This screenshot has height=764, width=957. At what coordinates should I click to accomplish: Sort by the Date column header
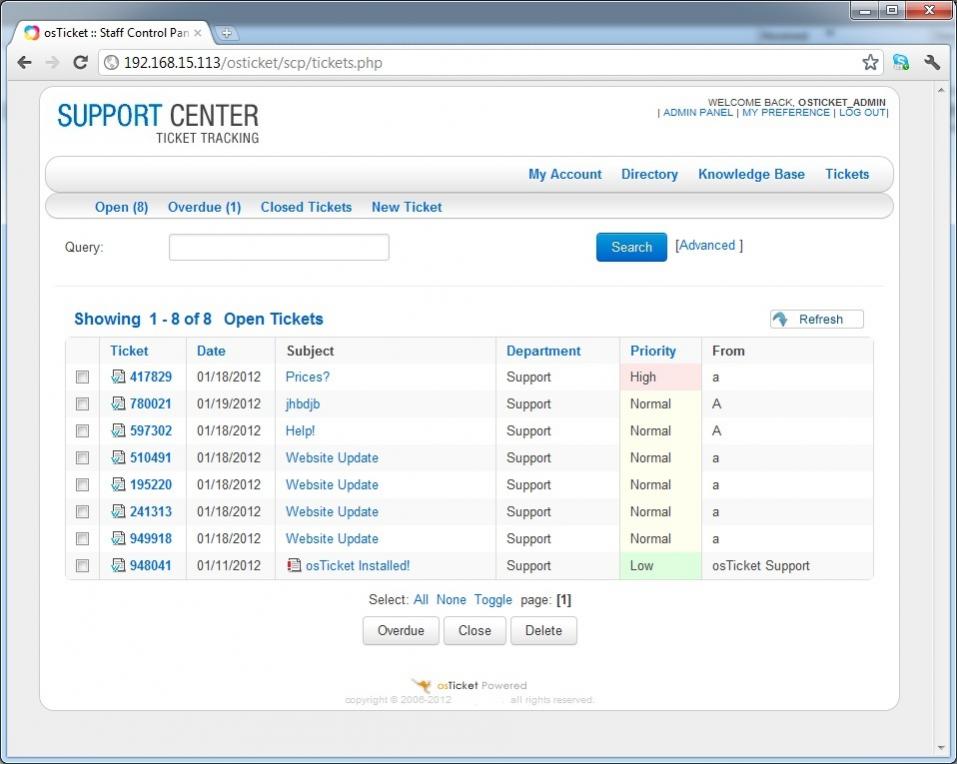pos(211,351)
